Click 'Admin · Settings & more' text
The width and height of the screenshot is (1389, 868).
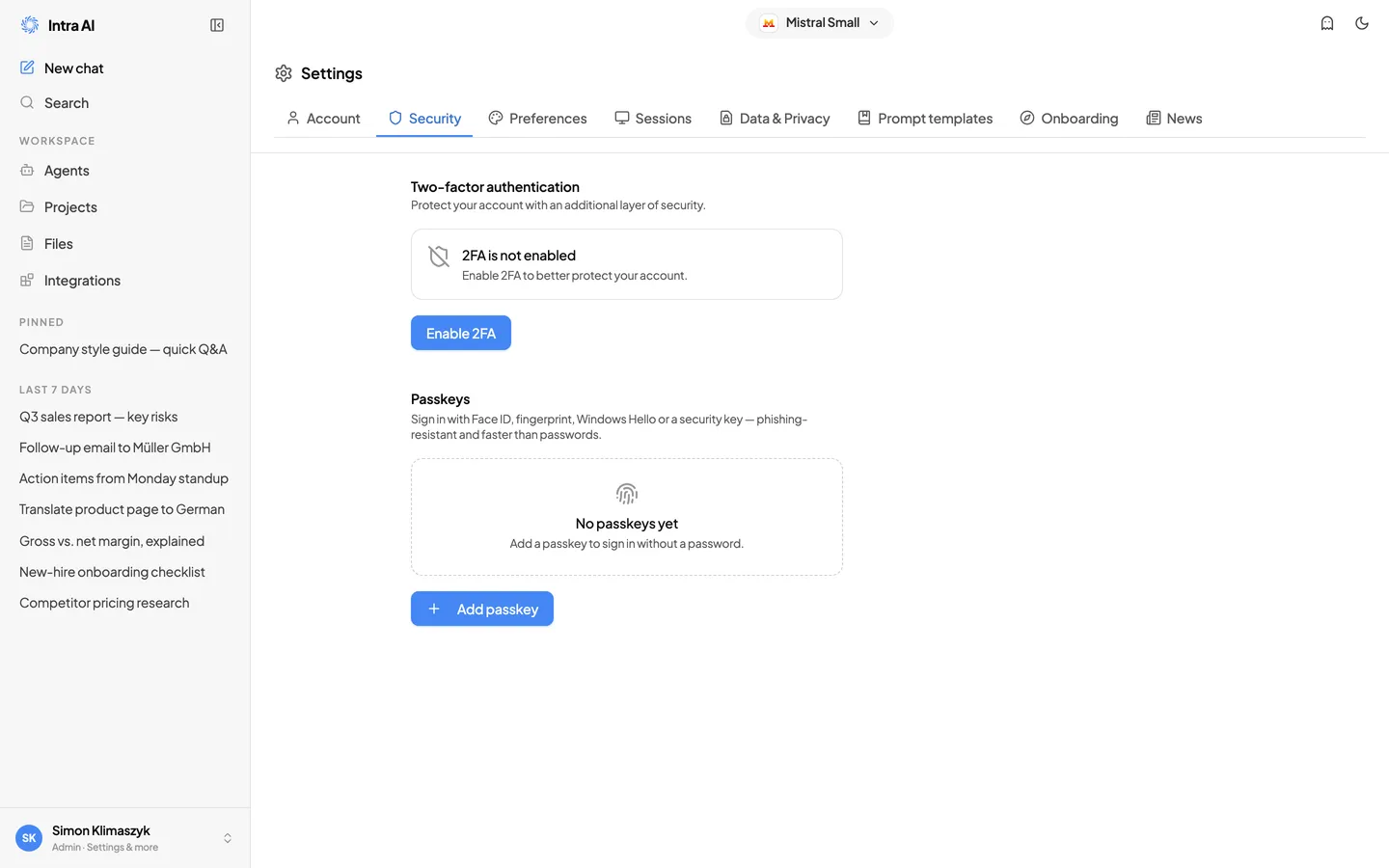pyautogui.click(x=105, y=848)
